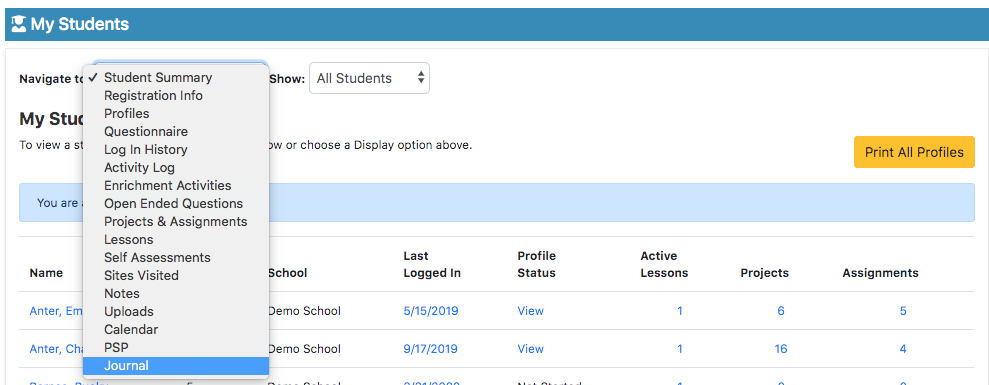The width and height of the screenshot is (989, 385).
Task: Open the 4 assignments link
Action: (903, 348)
